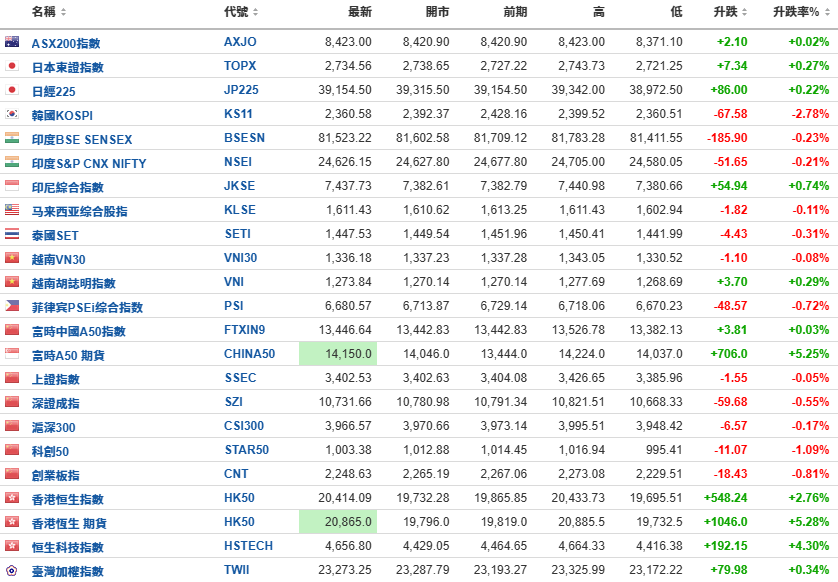Click China flag beside 上證指數

[12, 377]
